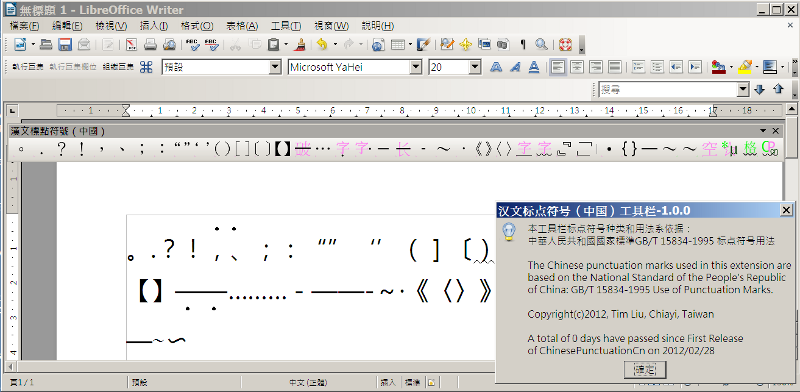This screenshot has width=800, height=392.
Task: Toggle Align Left paragraph alignment
Action: (559, 67)
